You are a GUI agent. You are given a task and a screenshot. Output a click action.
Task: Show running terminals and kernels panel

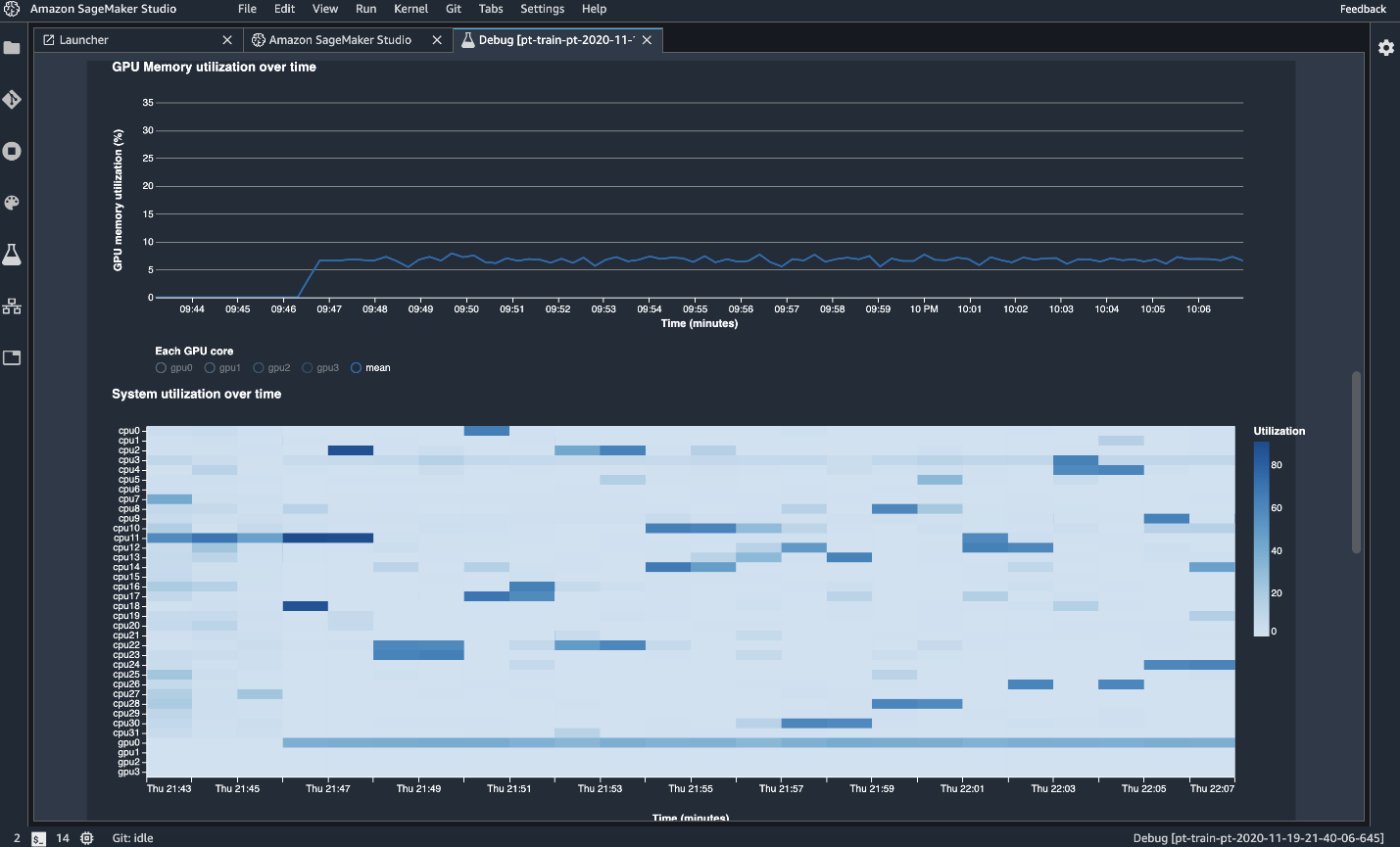pos(12,151)
